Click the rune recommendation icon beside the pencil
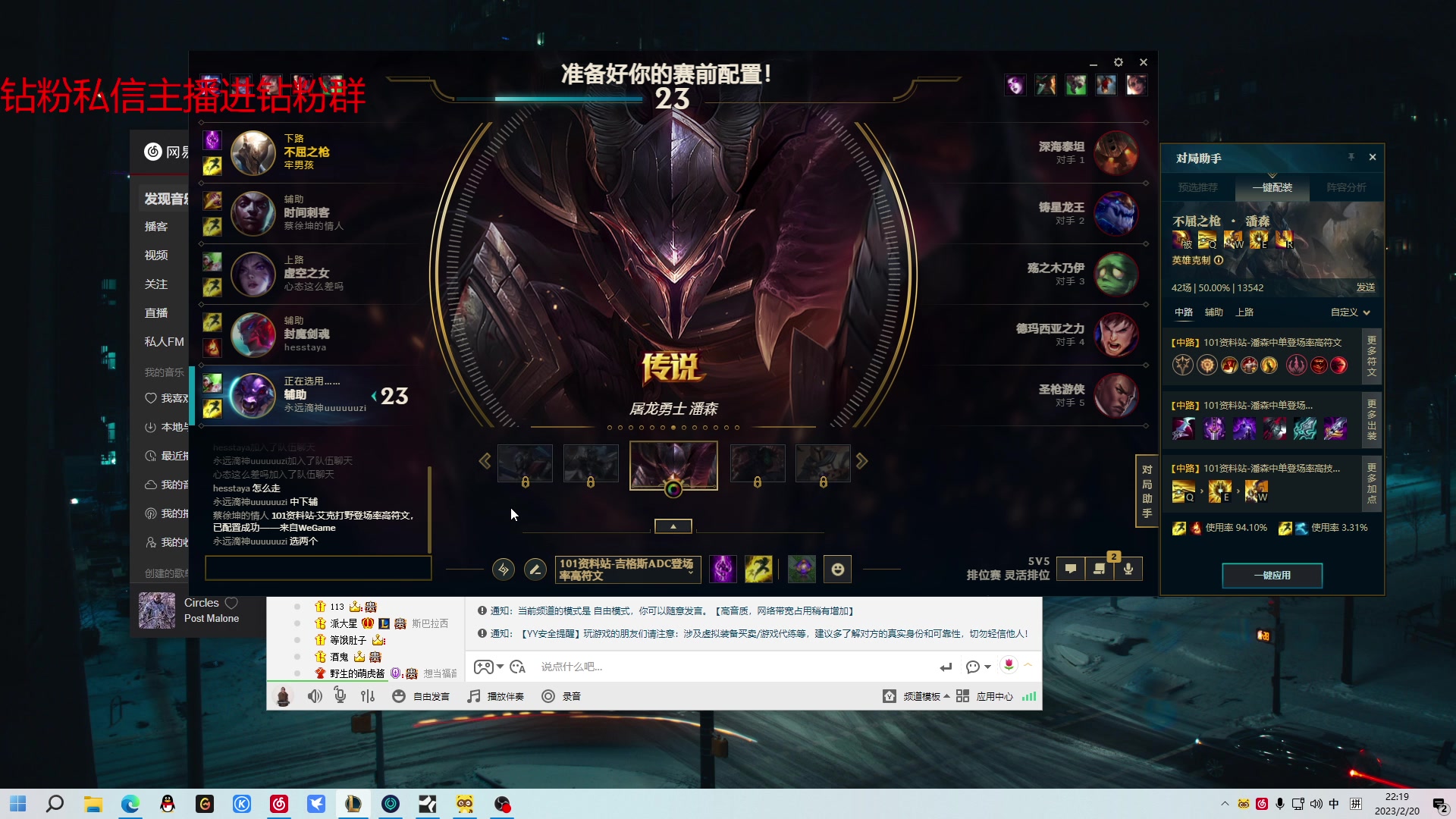 coord(504,570)
